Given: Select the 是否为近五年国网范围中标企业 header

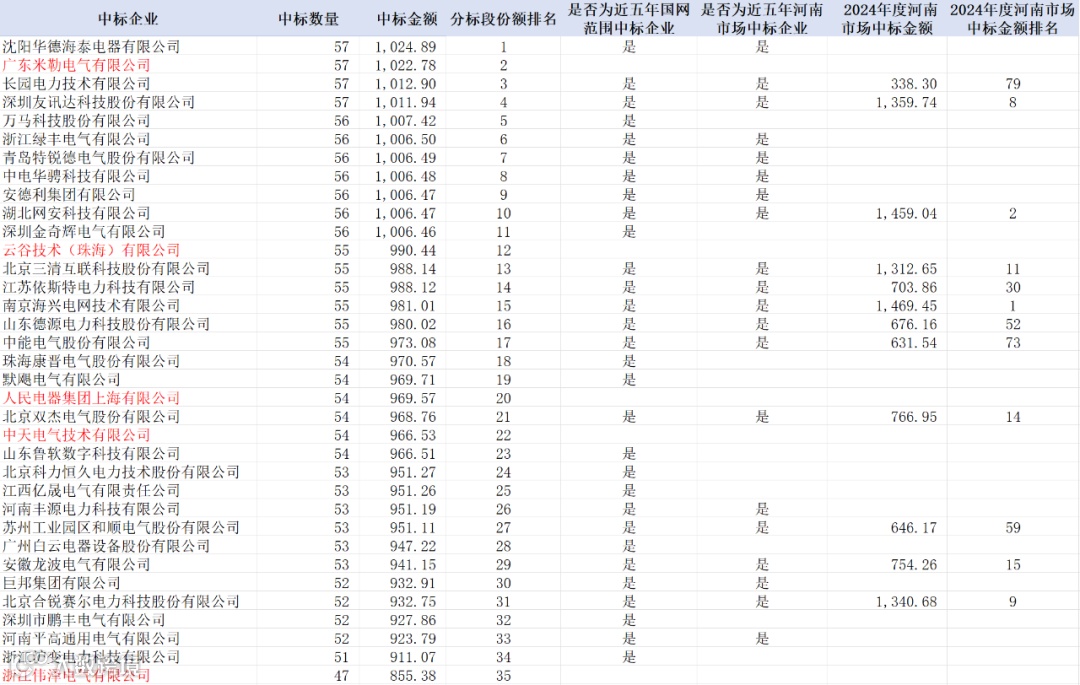Looking at the screenshot, I should 629,19.
